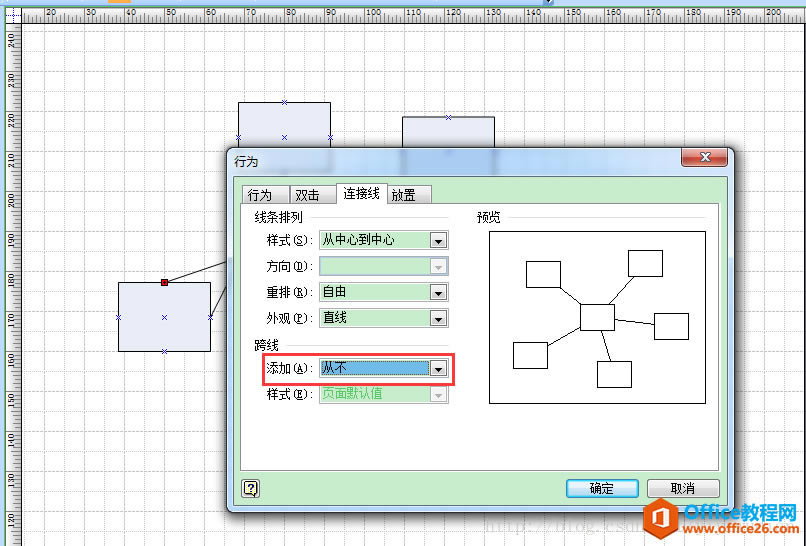Close the 行为 dialog with X
Viewport: 806px width, 546px height.
pos(704,157)
